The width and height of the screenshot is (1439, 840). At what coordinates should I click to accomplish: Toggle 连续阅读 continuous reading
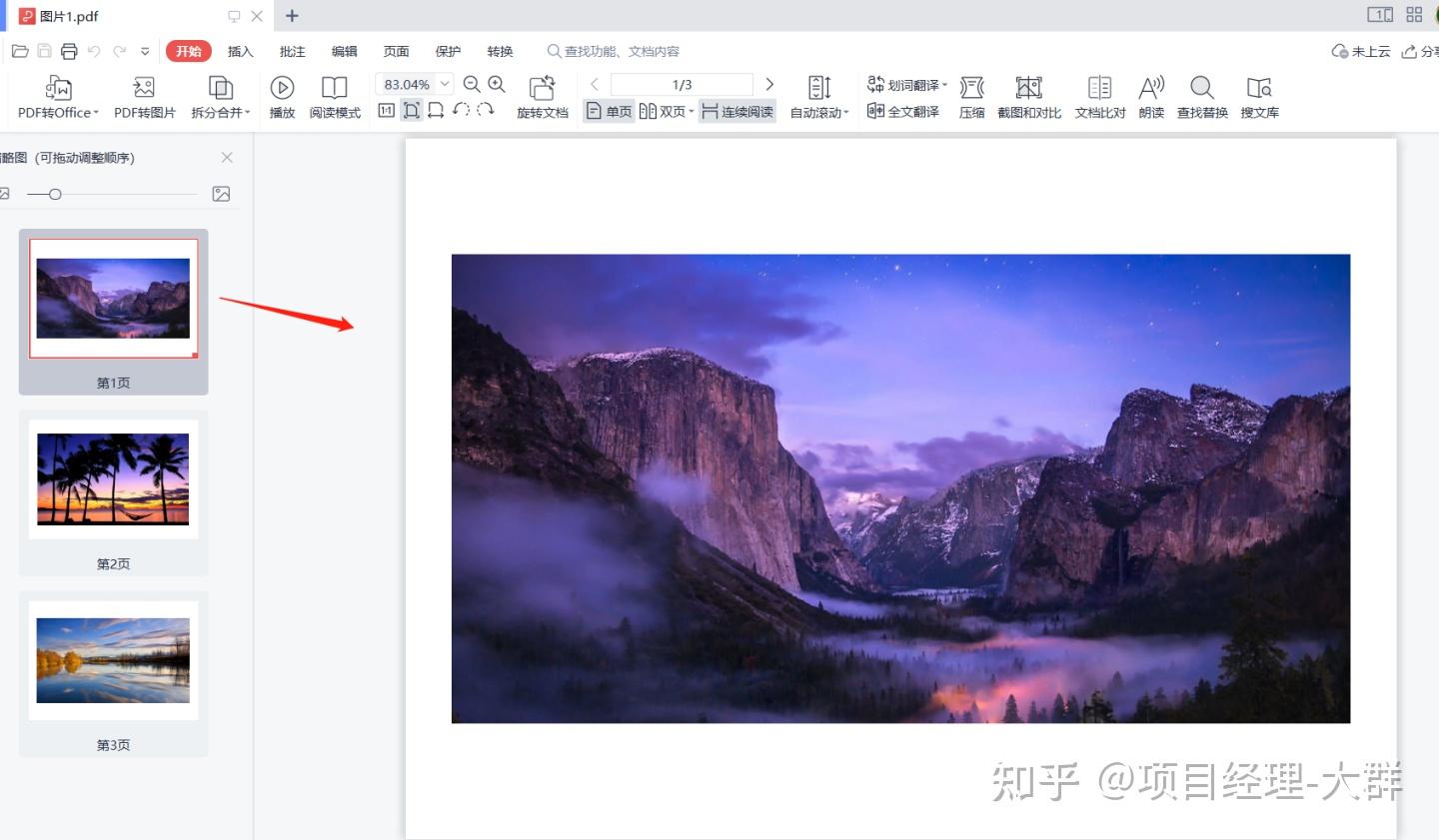[737, 111]
